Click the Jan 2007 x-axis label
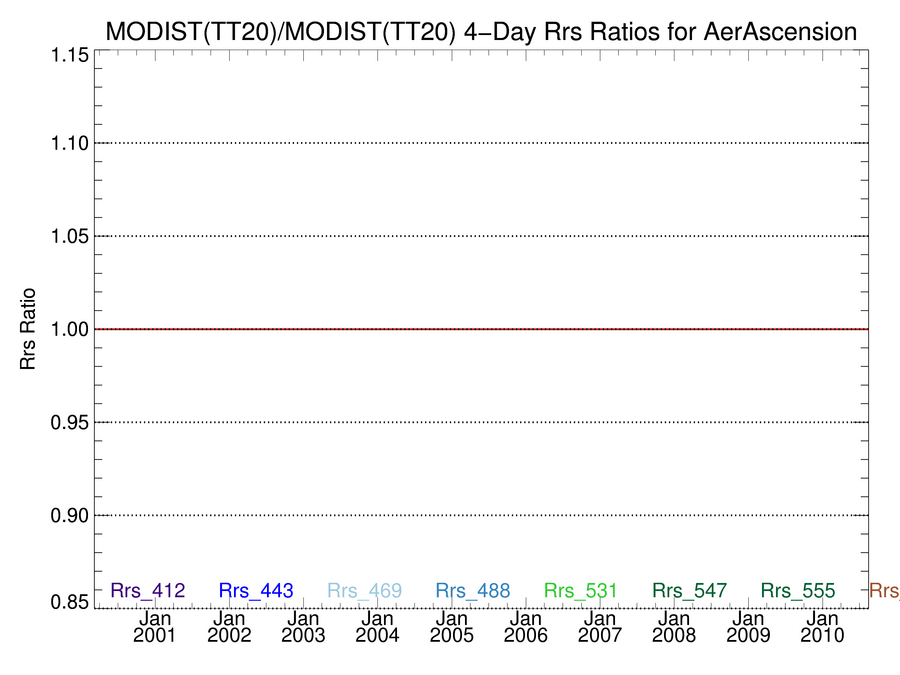This screenshot has width=900, height=675. point(600,627)
